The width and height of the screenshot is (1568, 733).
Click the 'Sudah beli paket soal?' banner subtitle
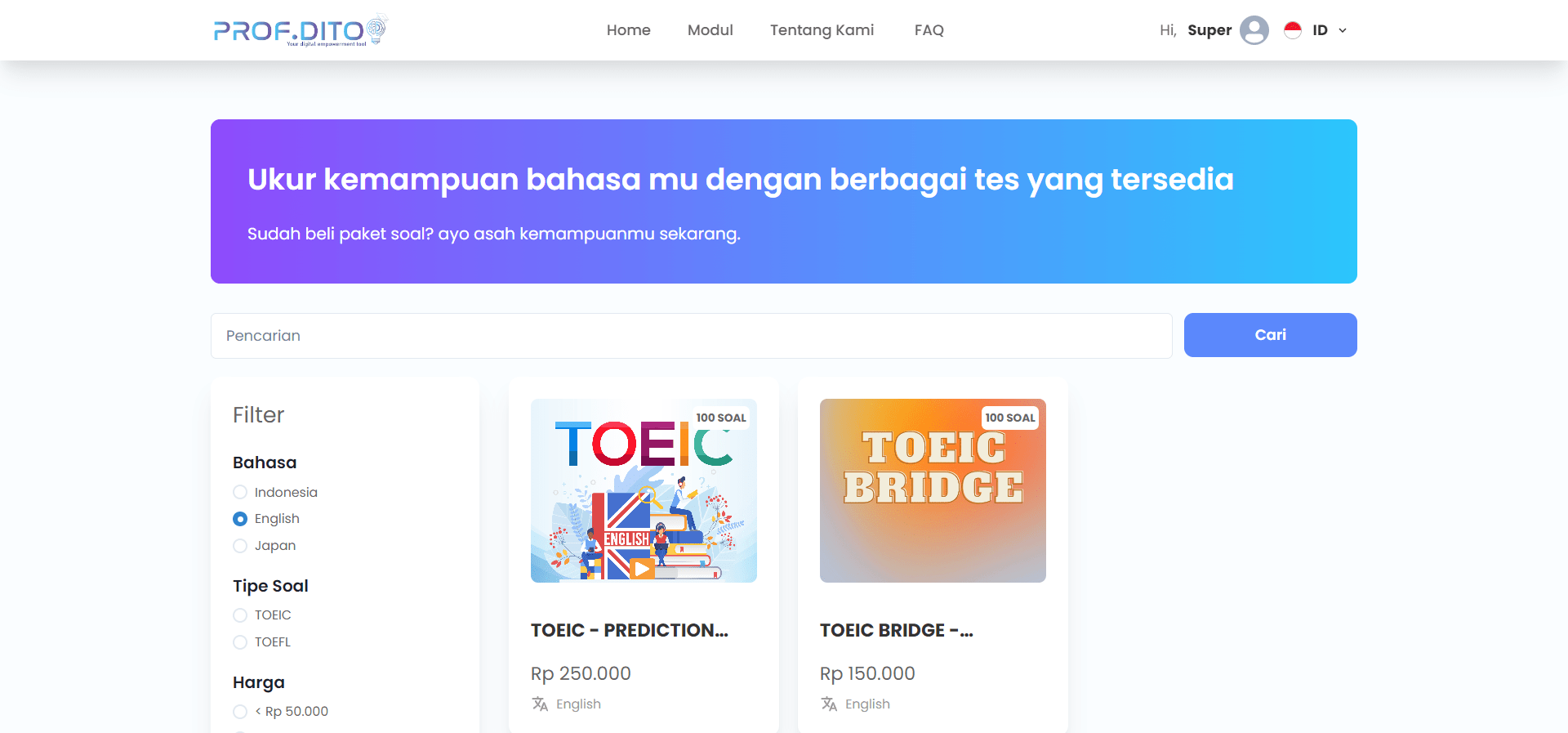(x=494, y=234)
